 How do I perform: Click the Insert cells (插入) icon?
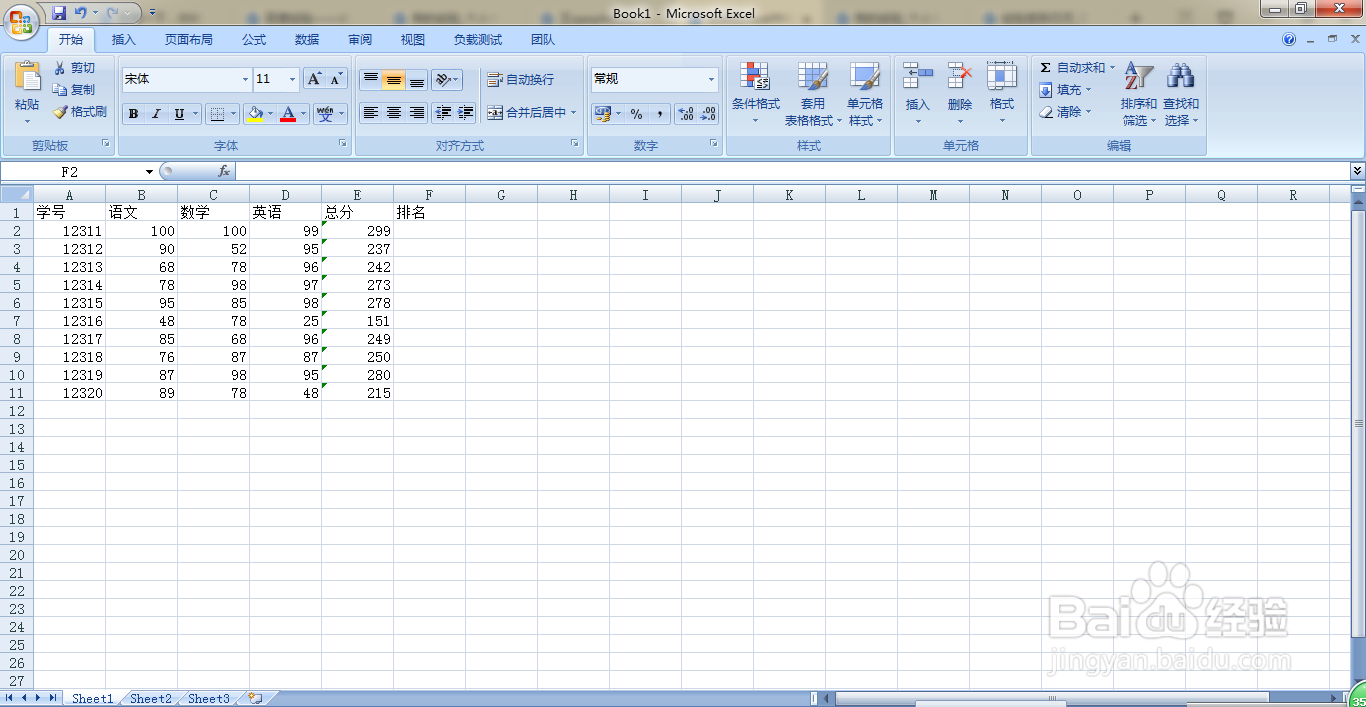click(x=917, y=76)
